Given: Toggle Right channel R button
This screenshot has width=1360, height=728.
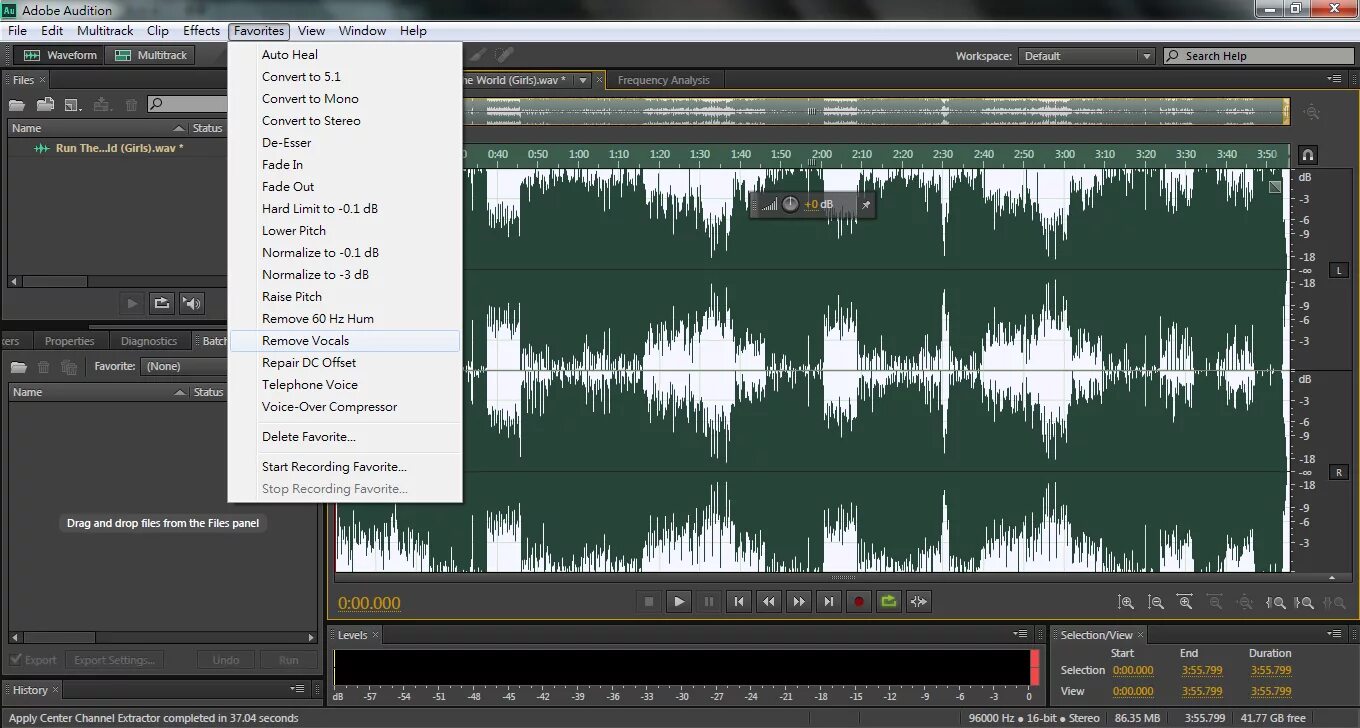Looking at the screenshot, I should pyautogui.click(x=1339, y=472).
